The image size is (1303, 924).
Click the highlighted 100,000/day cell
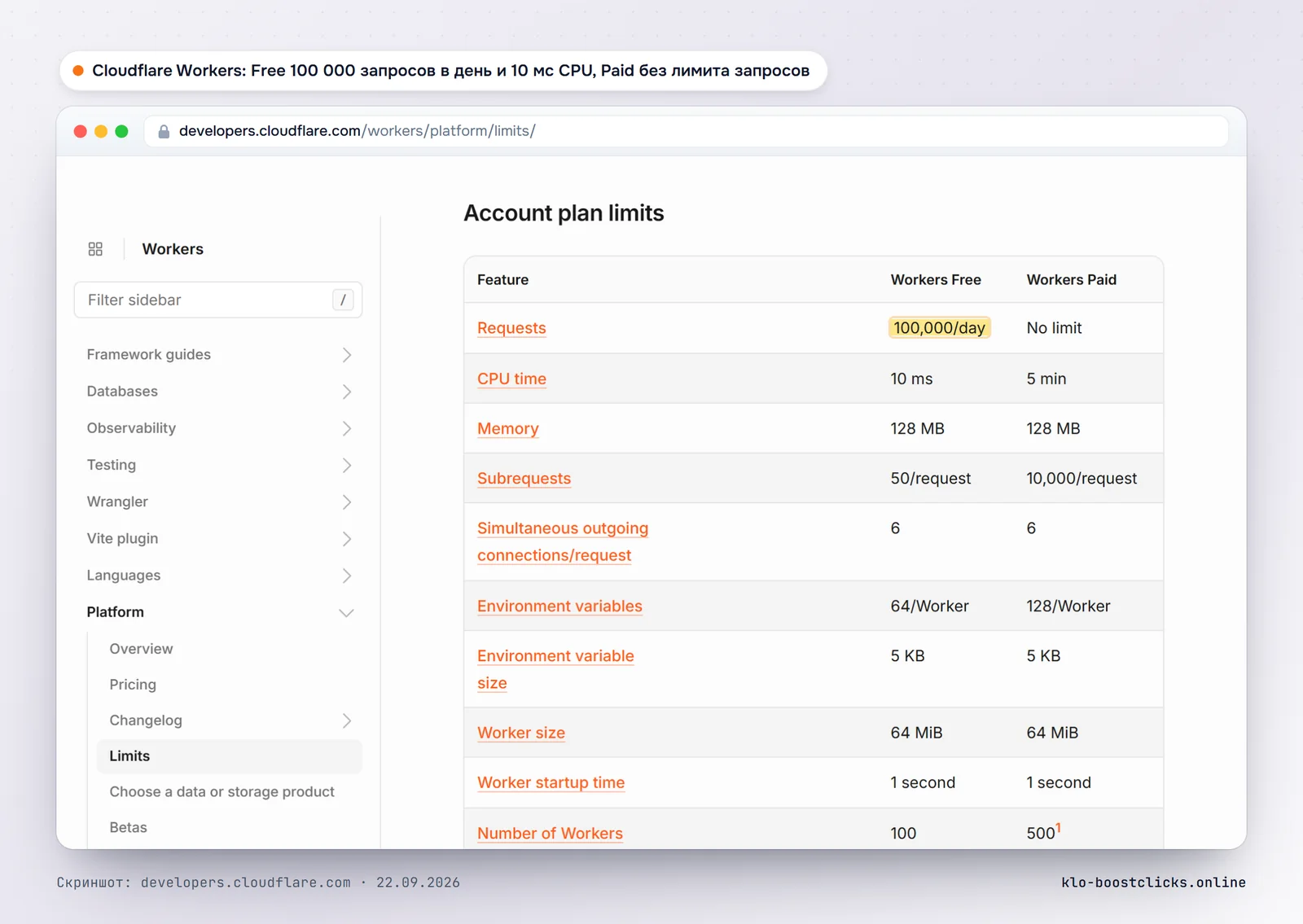click(939, 328)
